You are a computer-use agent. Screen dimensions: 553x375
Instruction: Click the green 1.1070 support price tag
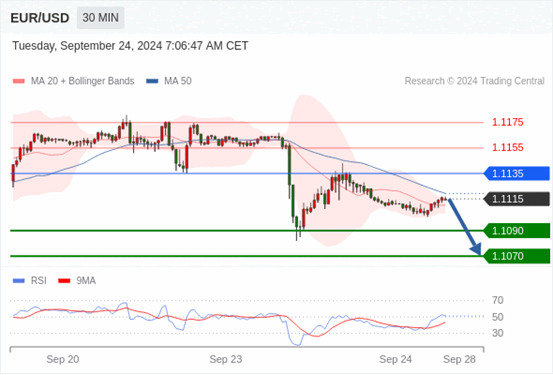[517, 256]
